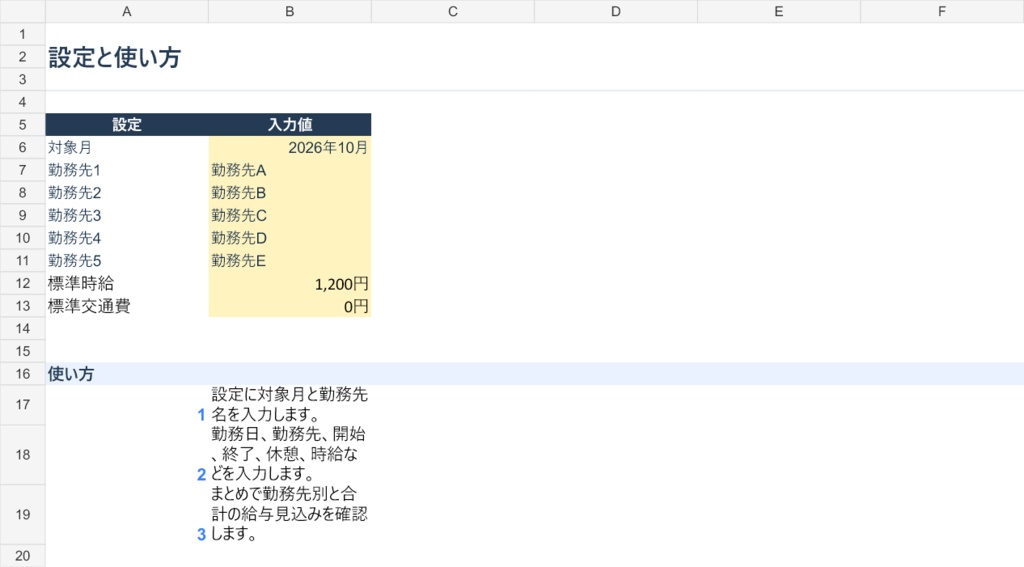Select row 18 header
1024x567 pixels.
point(22,455)
